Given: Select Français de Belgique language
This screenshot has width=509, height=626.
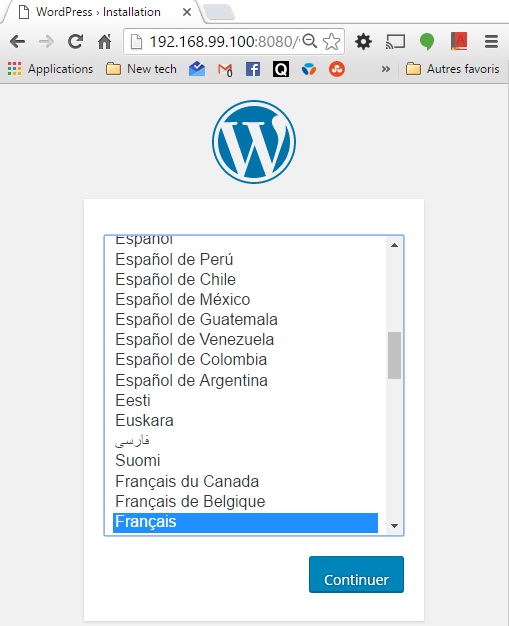Looking at the screenshot, I should 246,501.
